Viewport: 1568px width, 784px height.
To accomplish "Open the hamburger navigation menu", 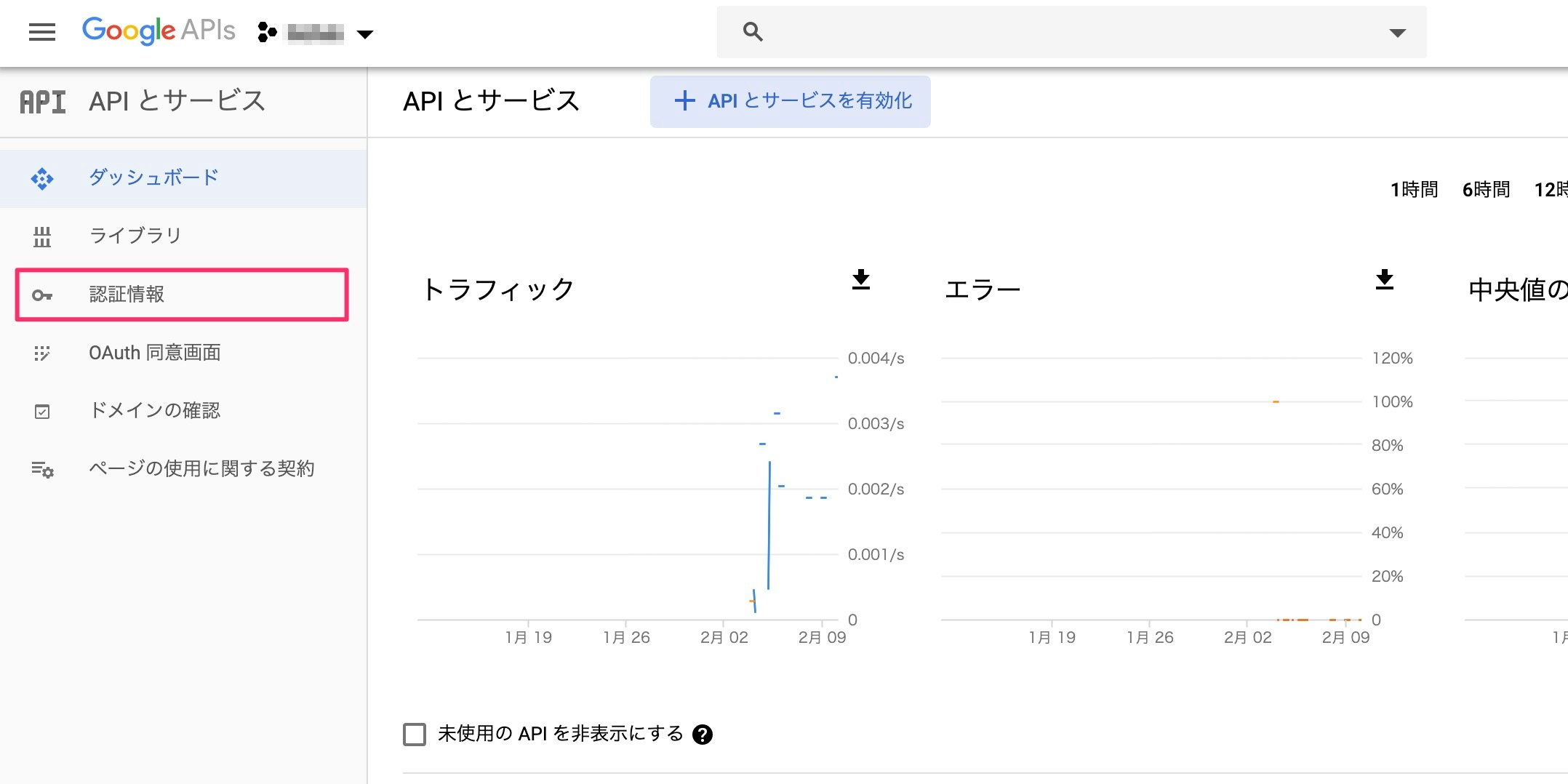I will [x=42, y=32].
